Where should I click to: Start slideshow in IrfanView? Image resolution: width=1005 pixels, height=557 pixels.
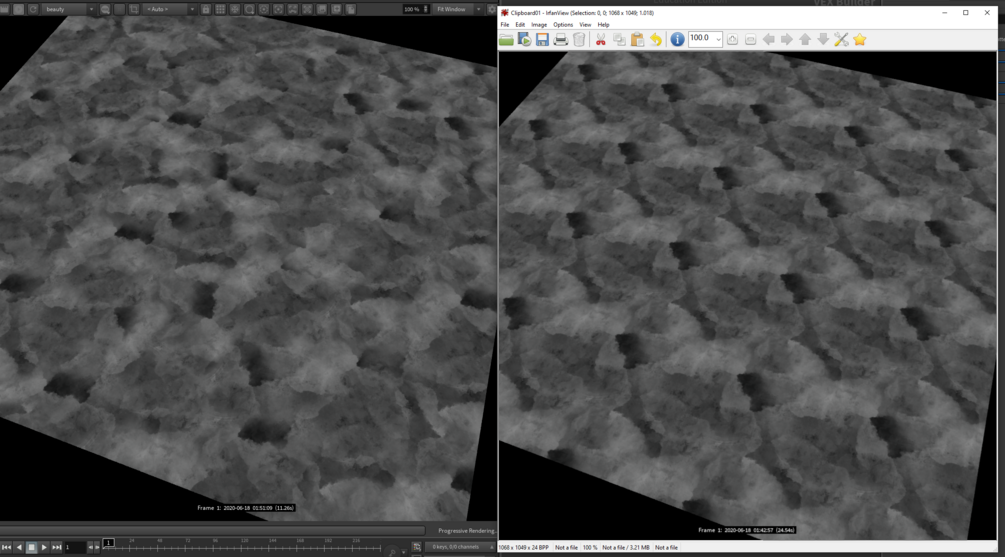(x=524, y=40)
